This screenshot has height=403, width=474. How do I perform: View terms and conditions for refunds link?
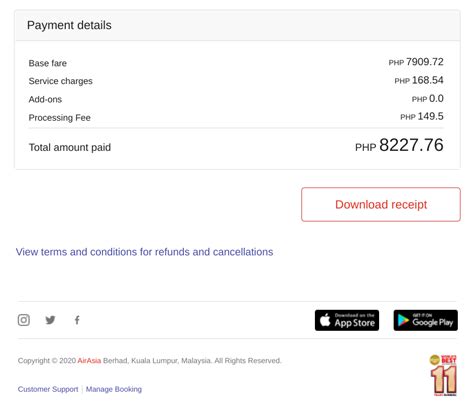(x=144, y=252)
